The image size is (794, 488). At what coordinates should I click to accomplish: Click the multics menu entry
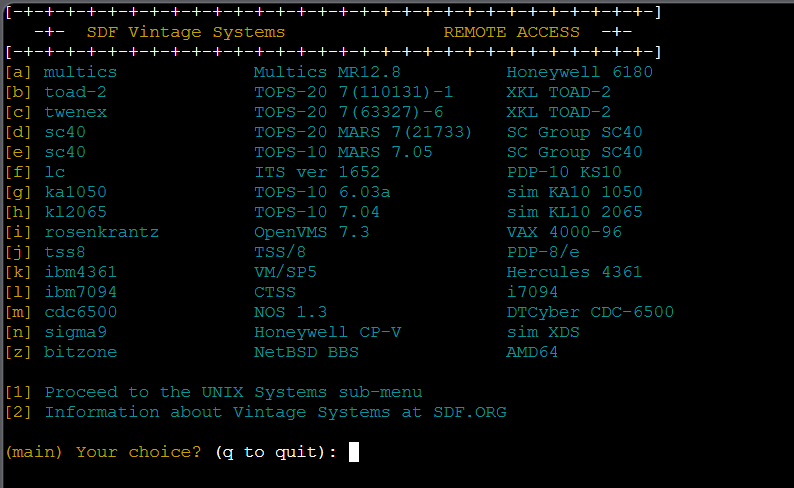(80, 72)
